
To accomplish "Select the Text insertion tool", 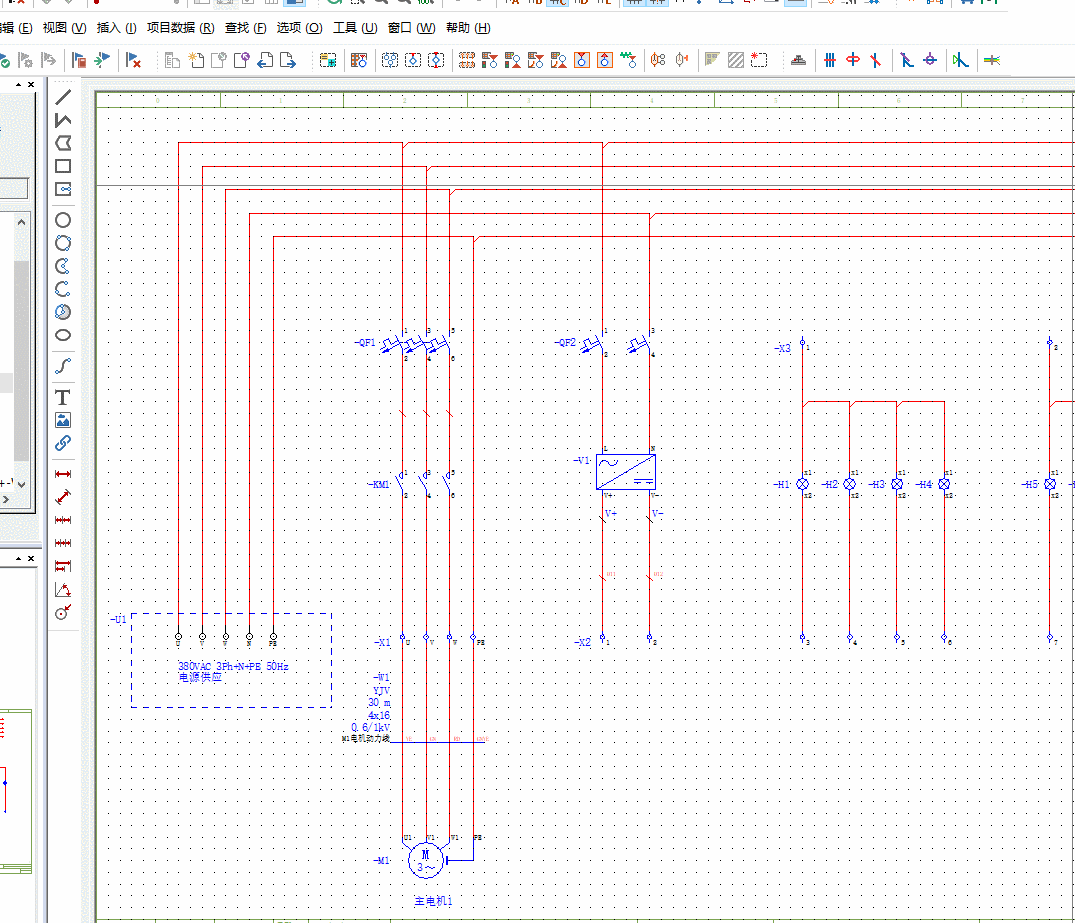I will point(63,398).
